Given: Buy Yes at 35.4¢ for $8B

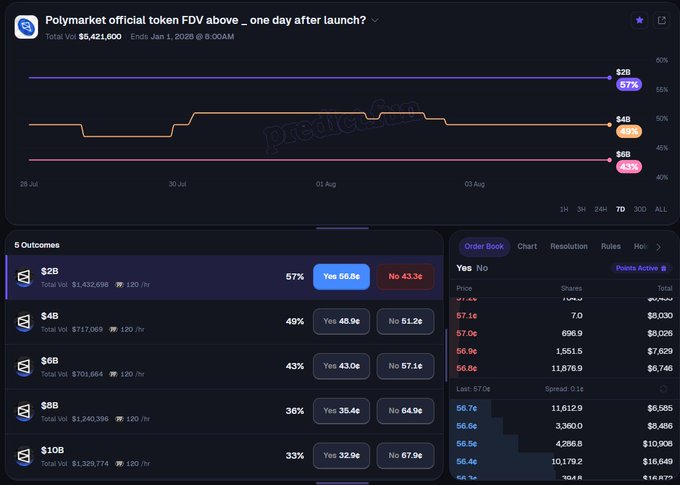Looking at the screenshot, I should [x=341, y=410].
